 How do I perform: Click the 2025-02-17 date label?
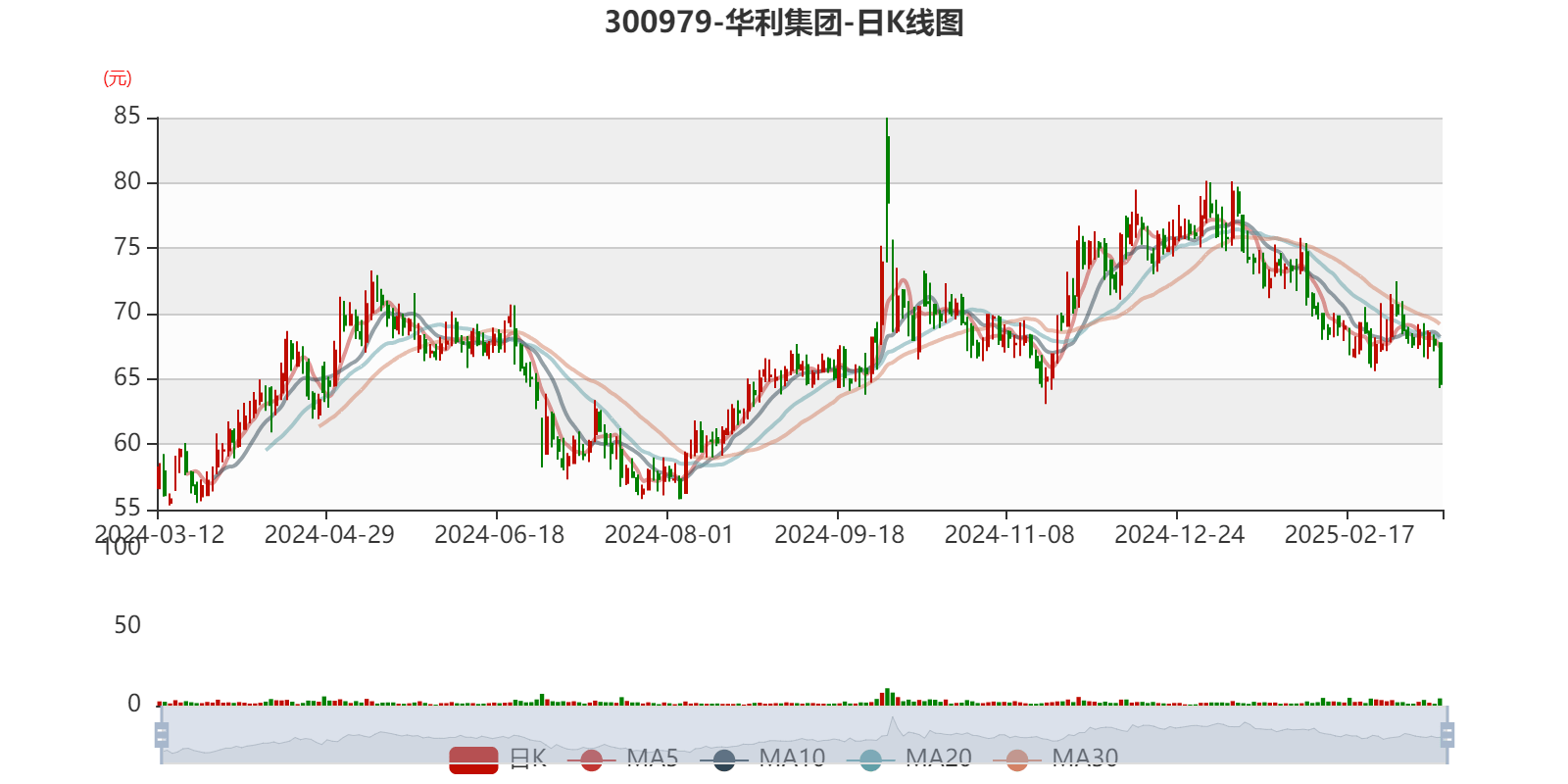tap(1349, 535)
